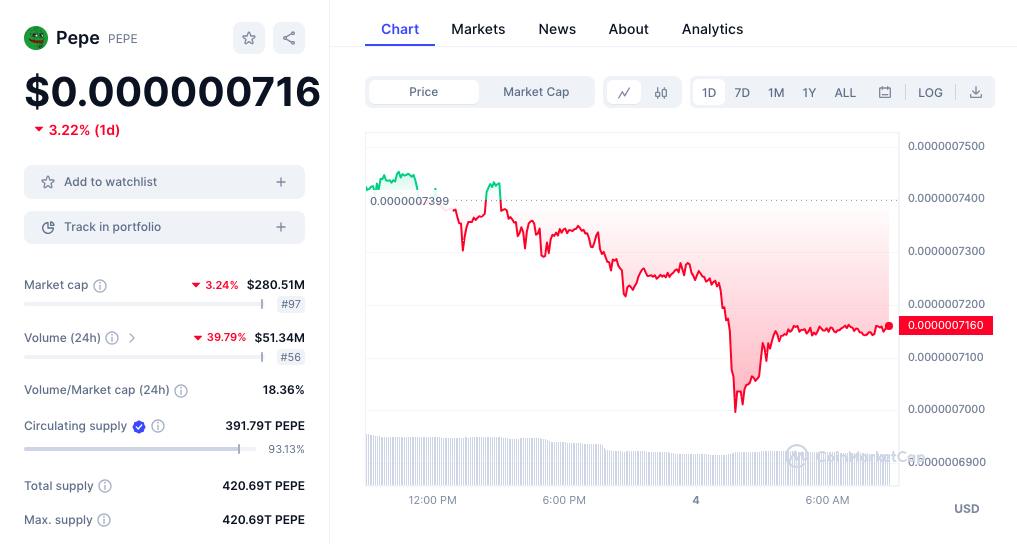The height and width of the screenshot is (544, 1017).
Task: Open the Analytics tab
Action: (x=712, y=29)
